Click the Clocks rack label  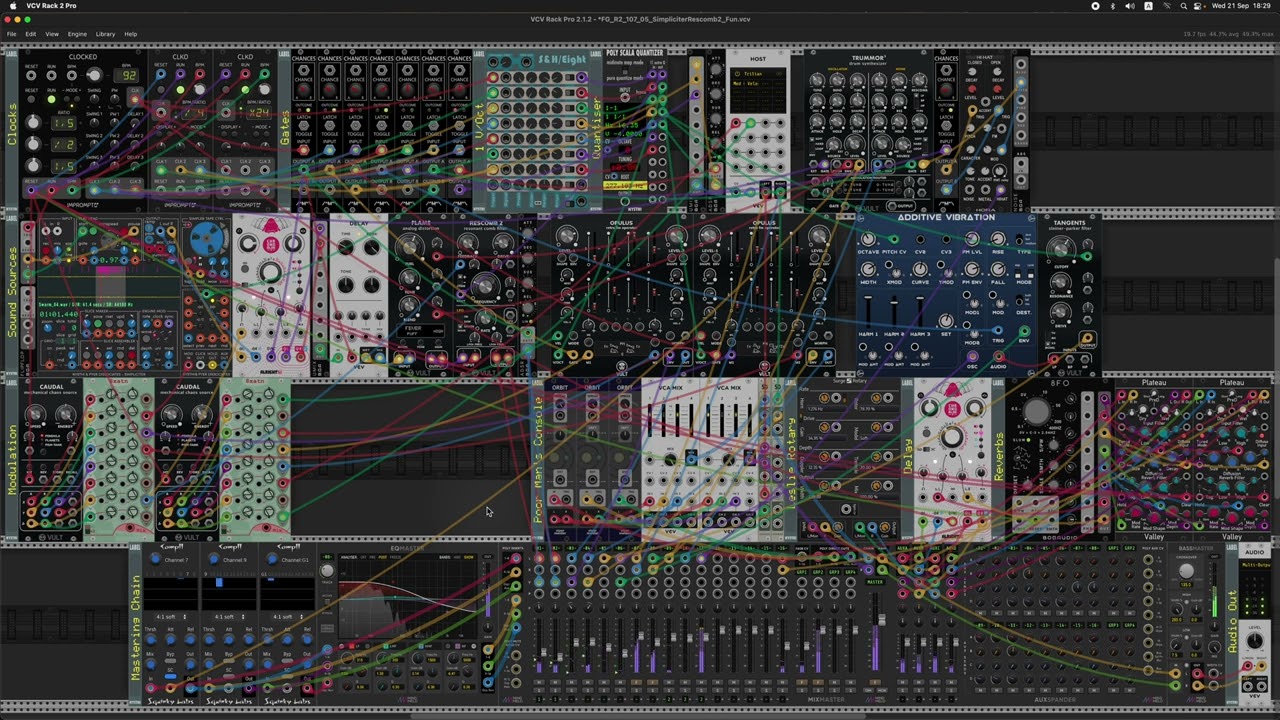(x=12, y=124)
